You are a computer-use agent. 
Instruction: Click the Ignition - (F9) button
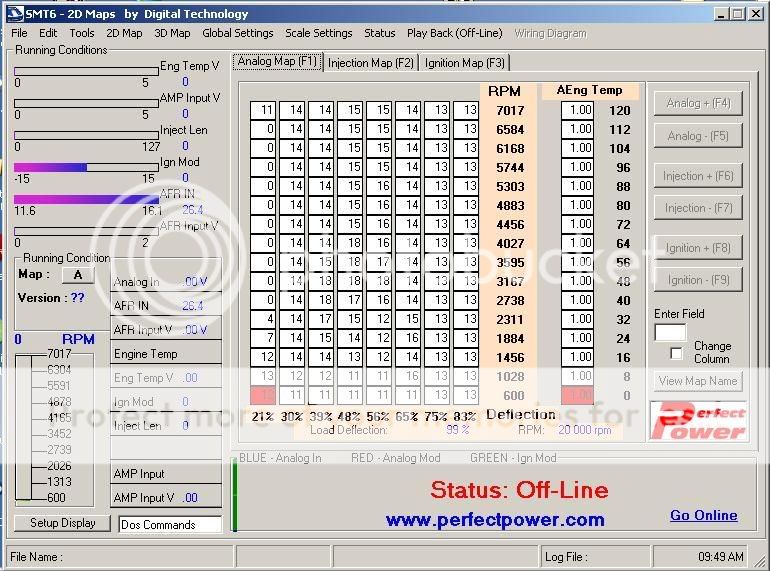pyautogui.click(x=698, y=280)
